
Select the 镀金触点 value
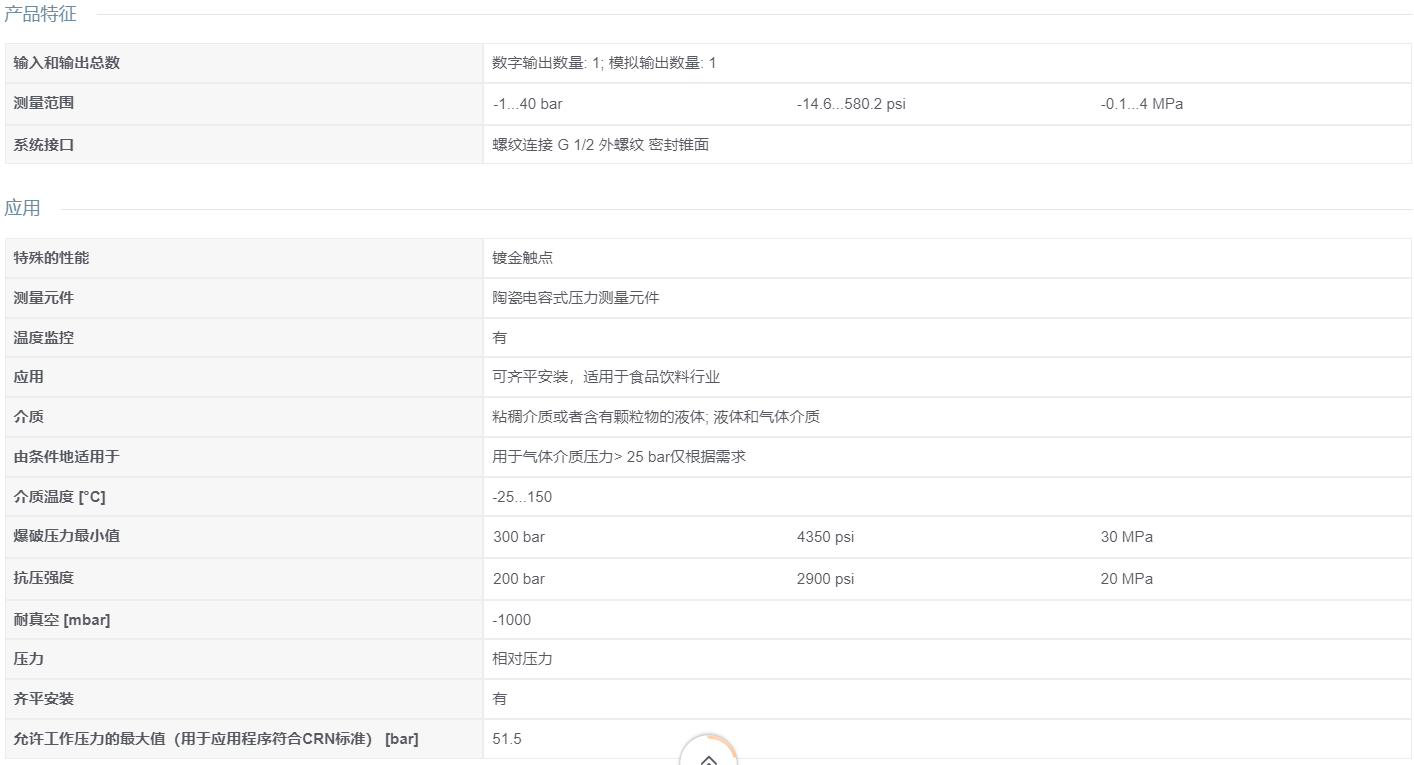click(x=522, y=258)
